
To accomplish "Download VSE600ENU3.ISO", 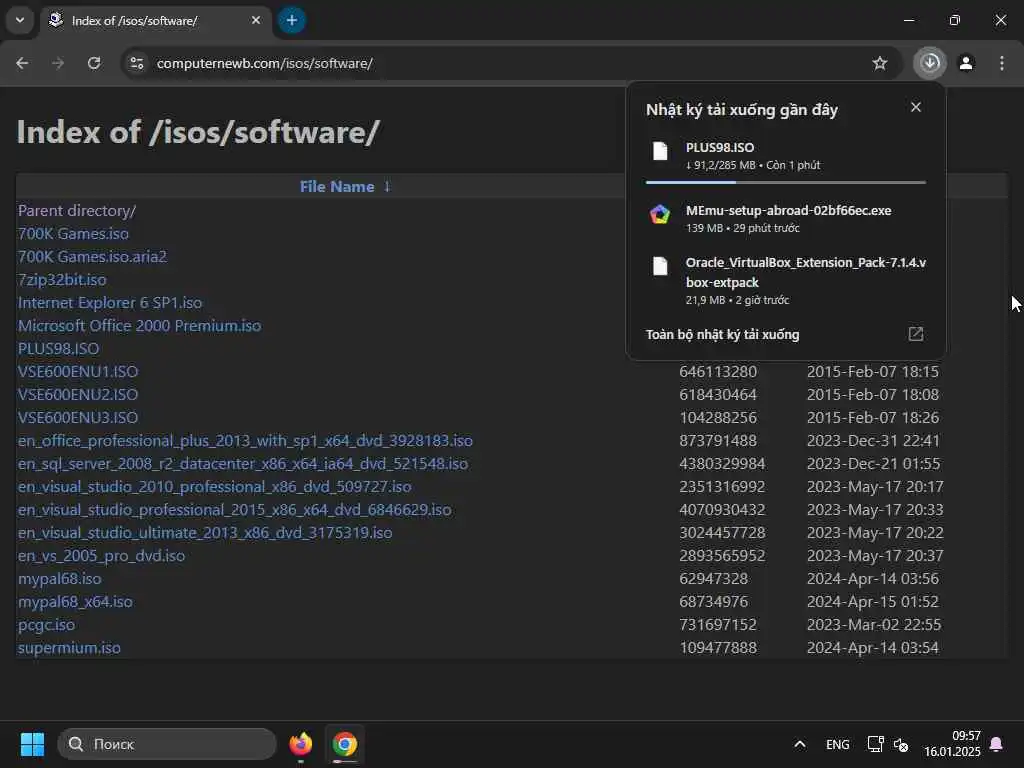I will pyautogui.click(x=78, y=417).
